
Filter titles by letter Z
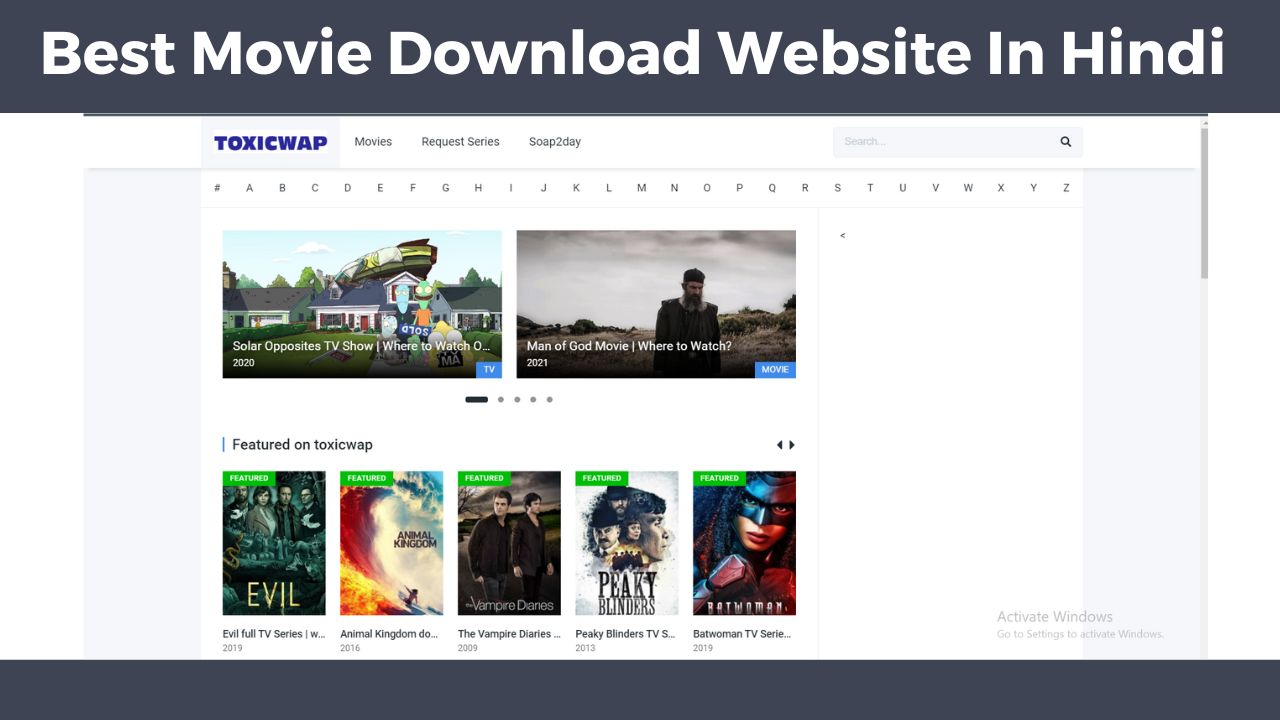[x=1066, y=187]
